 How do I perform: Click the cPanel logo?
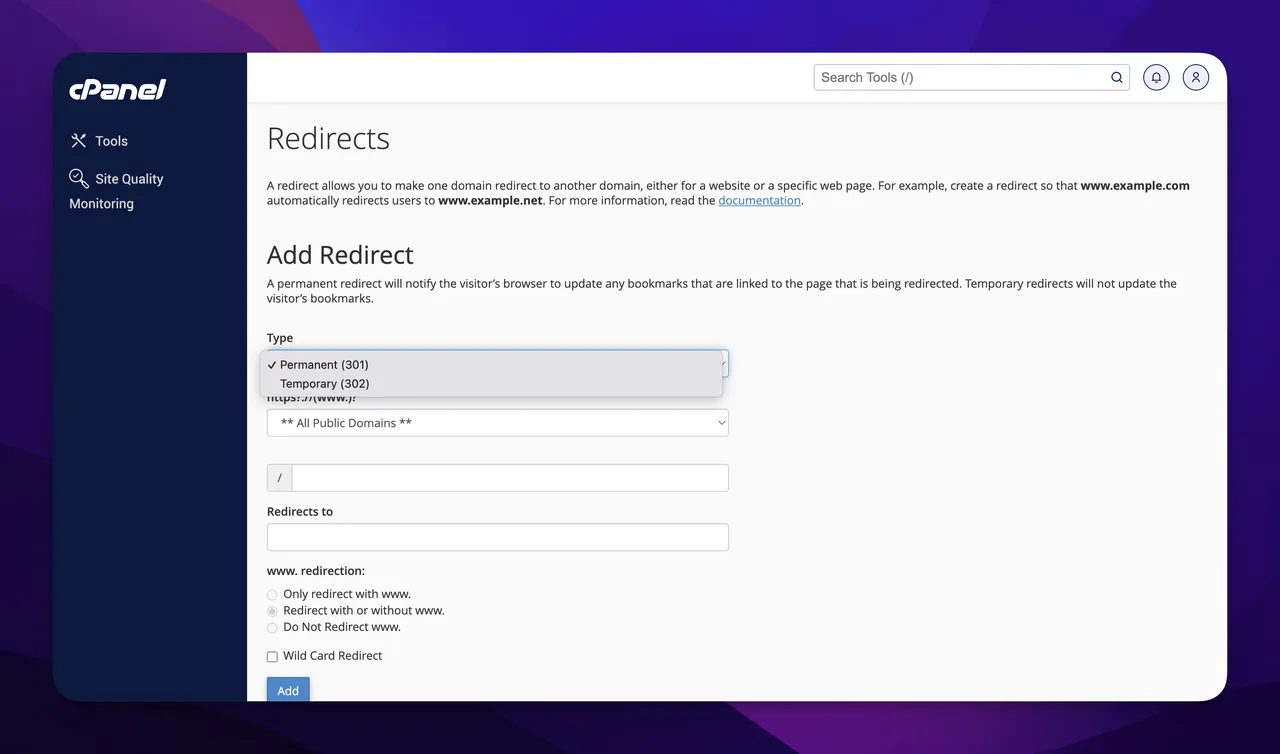[117, 90]
